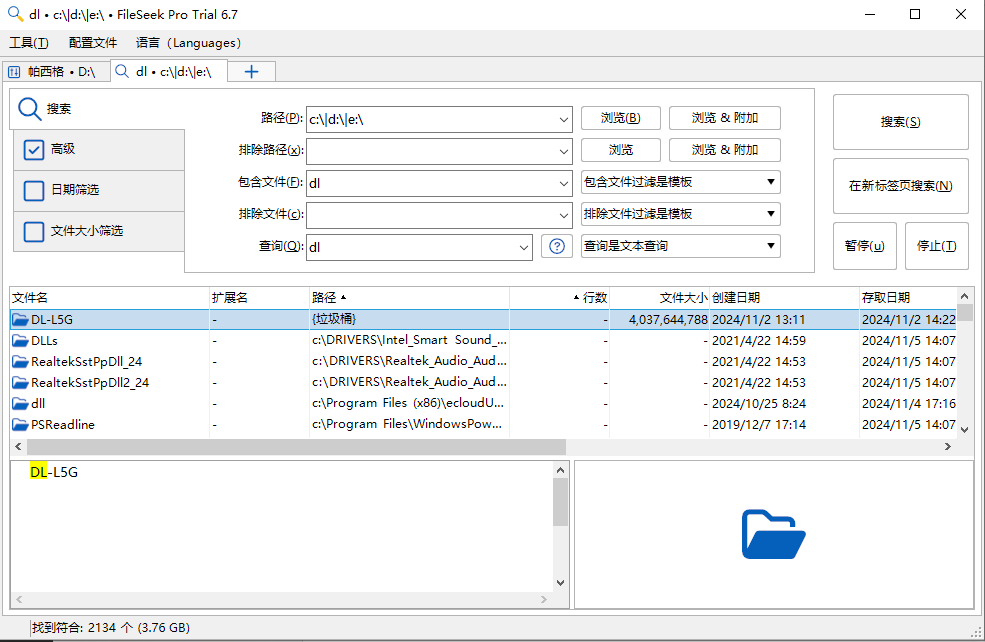Viewport: 985px width, 642px height.
Task: Click the 暂停(u) pause button
Action: click(x=864, y=246)
